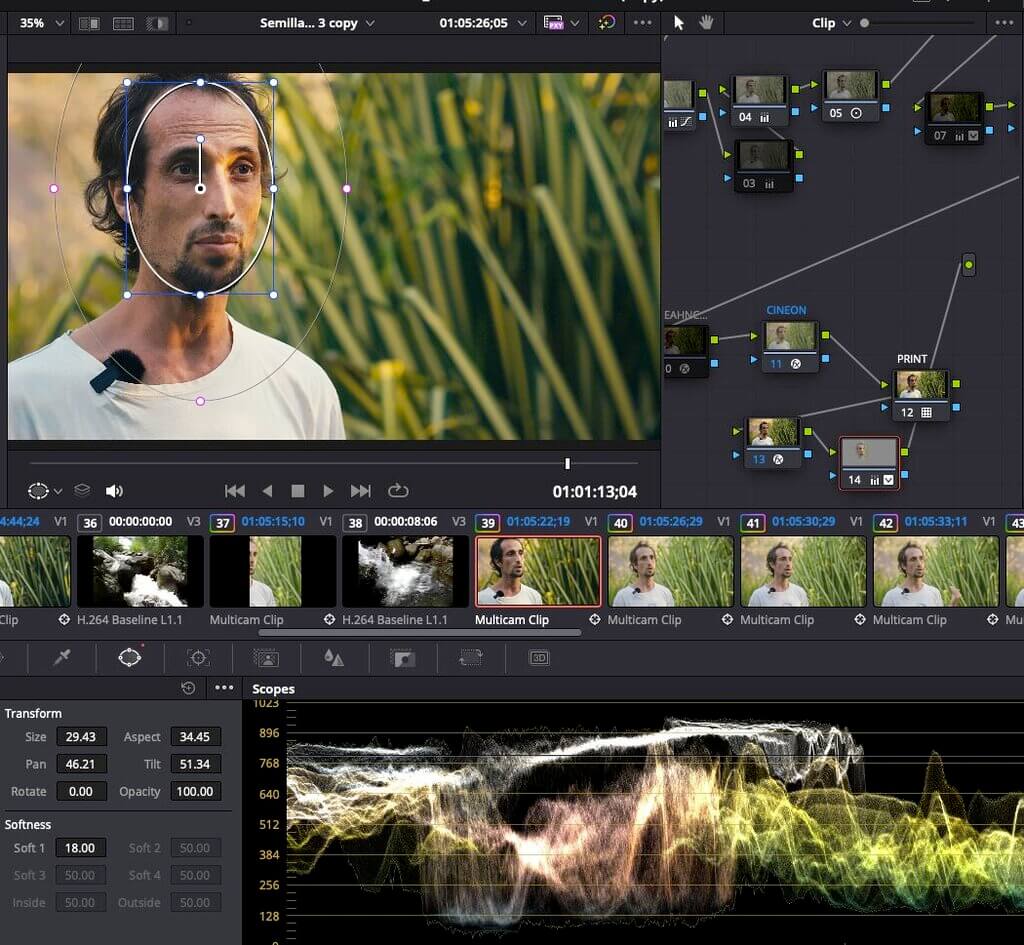Open the Power Windows palette
This screenshot has width=1024, height=945.
(130, 657)
